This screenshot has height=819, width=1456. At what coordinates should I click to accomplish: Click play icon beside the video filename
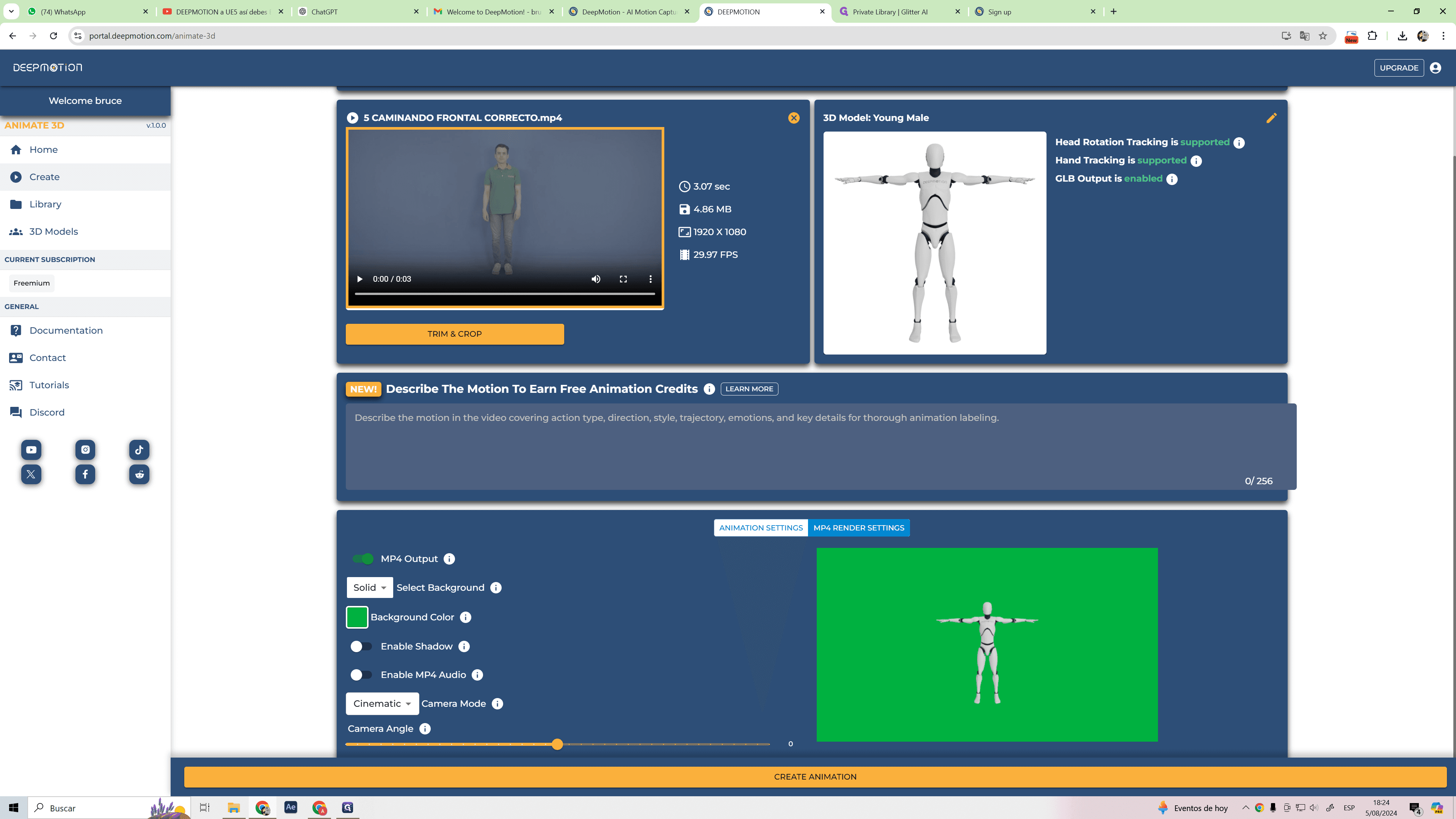click(352, 118)
